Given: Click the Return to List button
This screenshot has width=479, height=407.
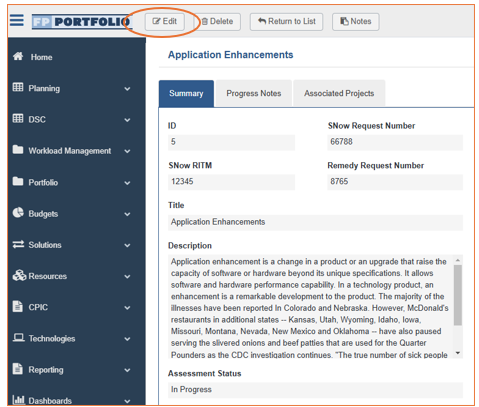Looking at the screenshot, I should click(286, 22).
